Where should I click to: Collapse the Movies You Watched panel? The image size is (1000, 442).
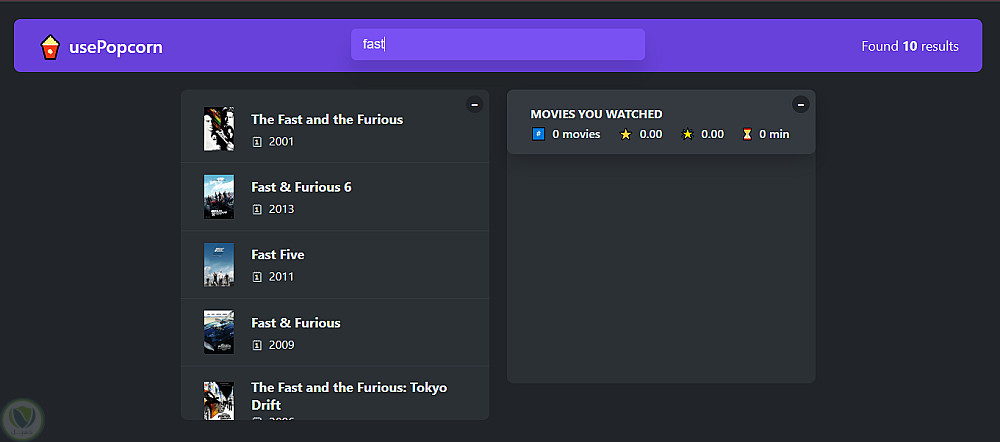(x=800, y=104)
